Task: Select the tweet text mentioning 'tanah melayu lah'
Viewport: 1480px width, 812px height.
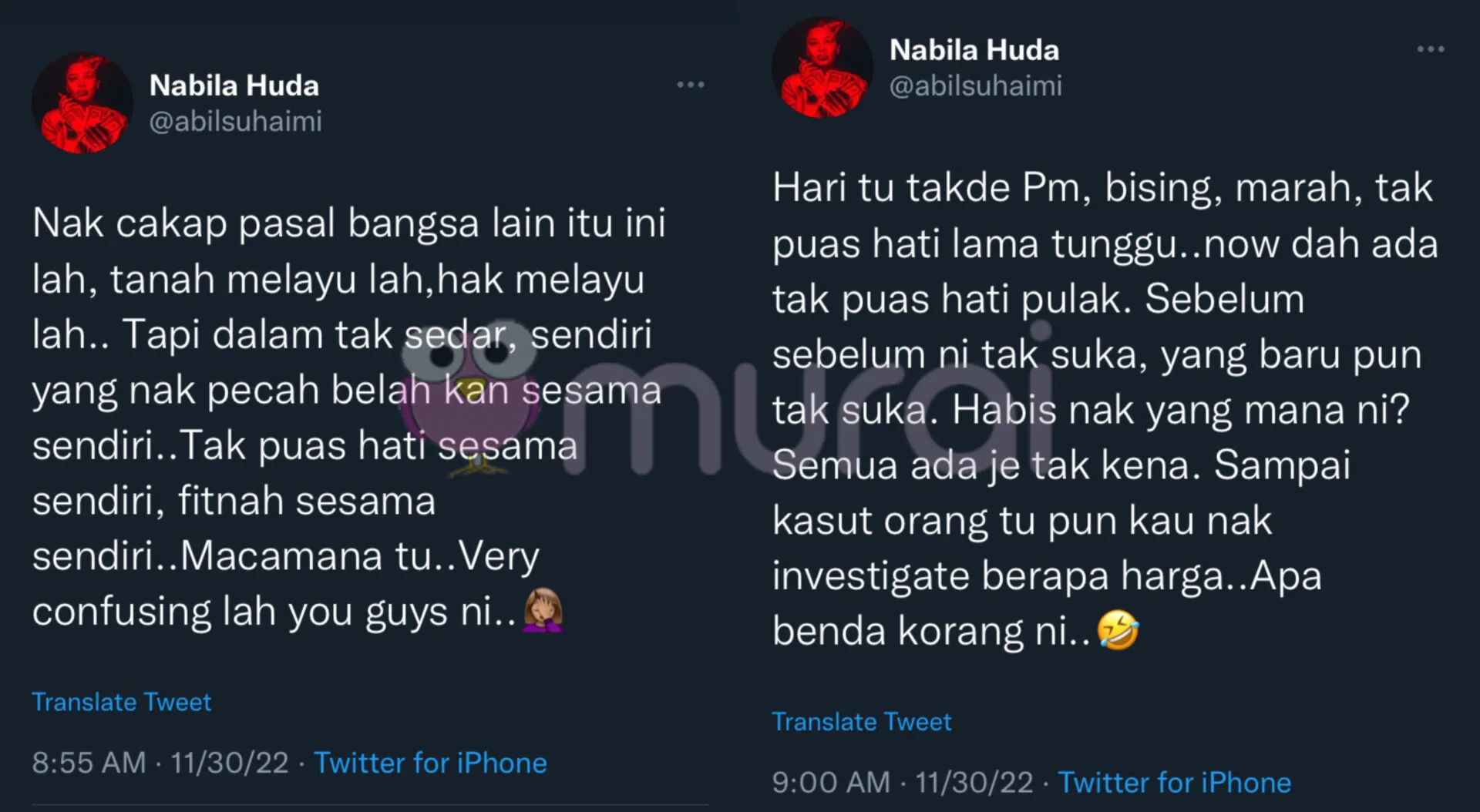Action: coord(348,418)
